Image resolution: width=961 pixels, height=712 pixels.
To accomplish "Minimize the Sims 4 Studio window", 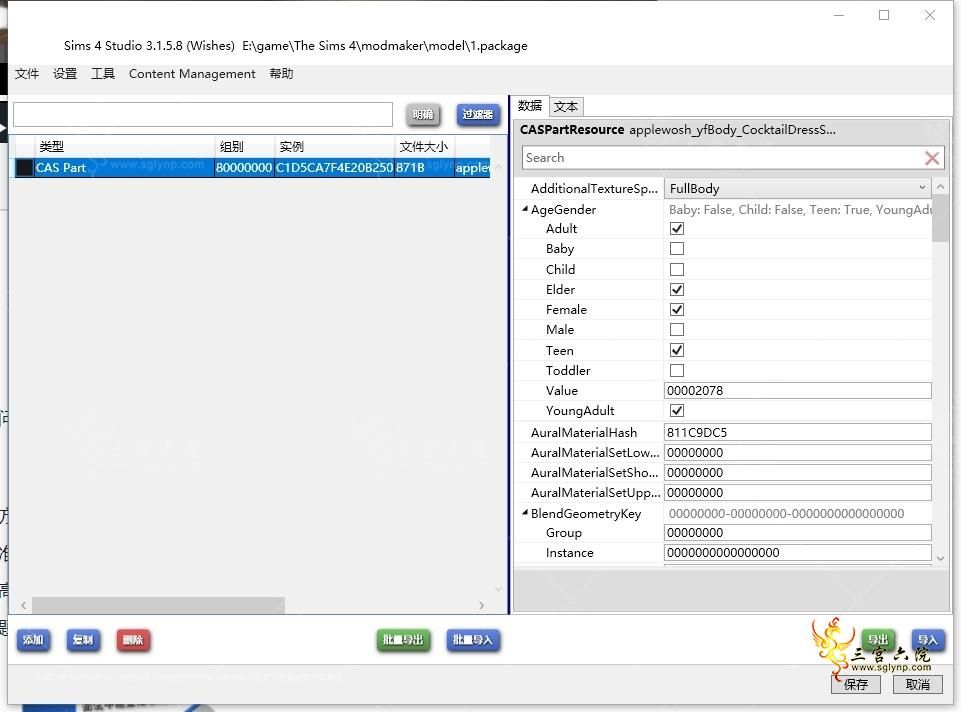I will (x=838, y=15).
